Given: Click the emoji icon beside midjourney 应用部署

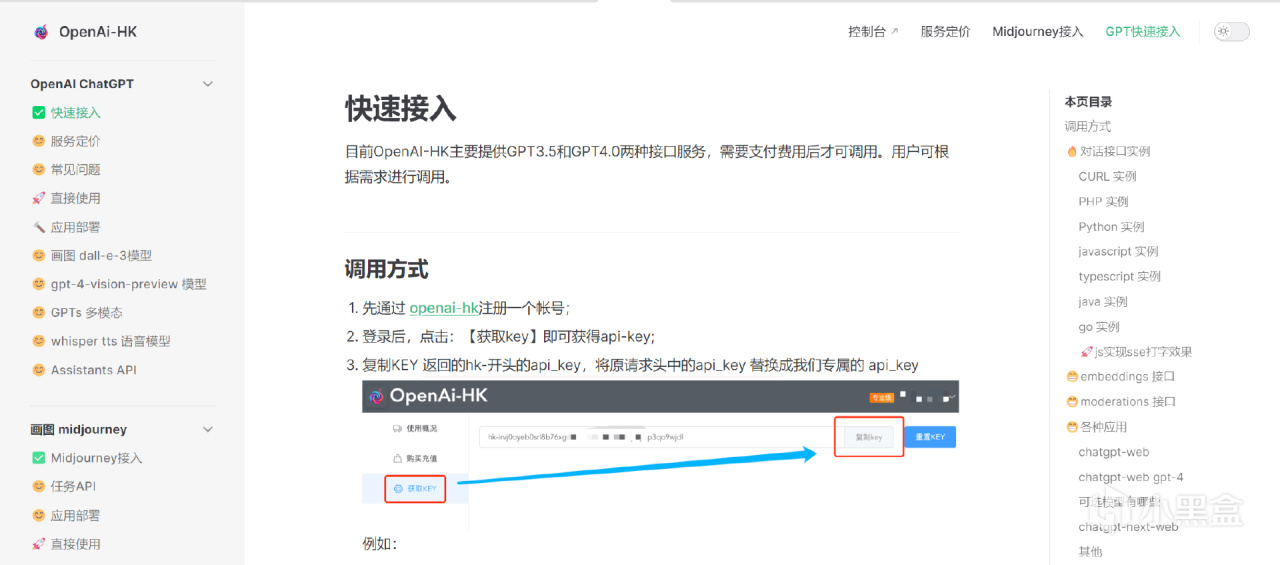Looking at the screenshot, I should click(39, 516).
